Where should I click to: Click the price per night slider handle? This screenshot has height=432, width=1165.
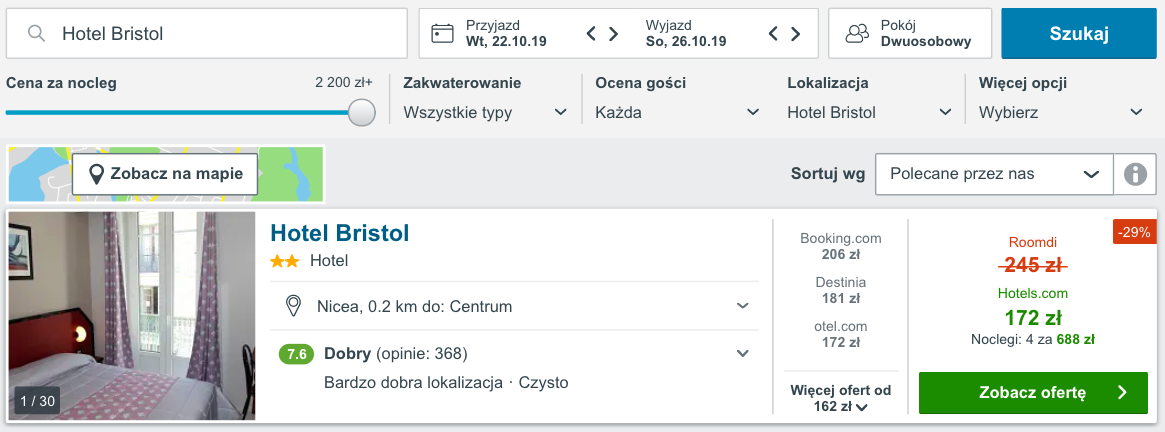pos(362,112)
